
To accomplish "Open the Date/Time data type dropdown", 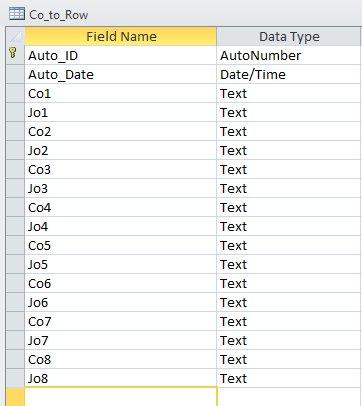I will click(289, 74).
